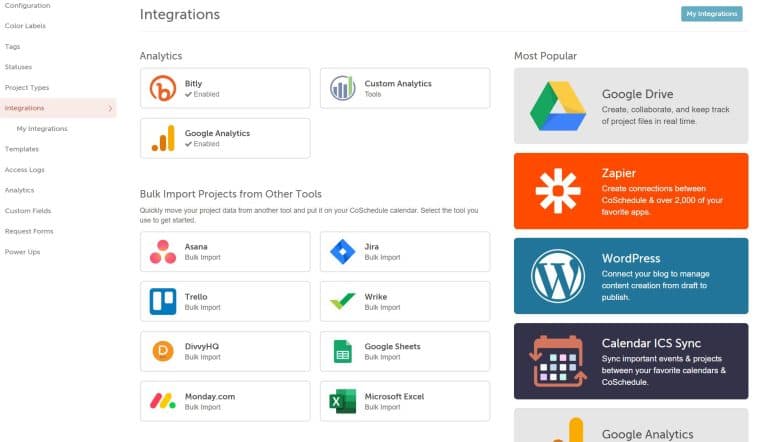The width and height of the screenshot is (770, 442).
Task: Open Request Forms sidebar item
Action: (29, 231)
